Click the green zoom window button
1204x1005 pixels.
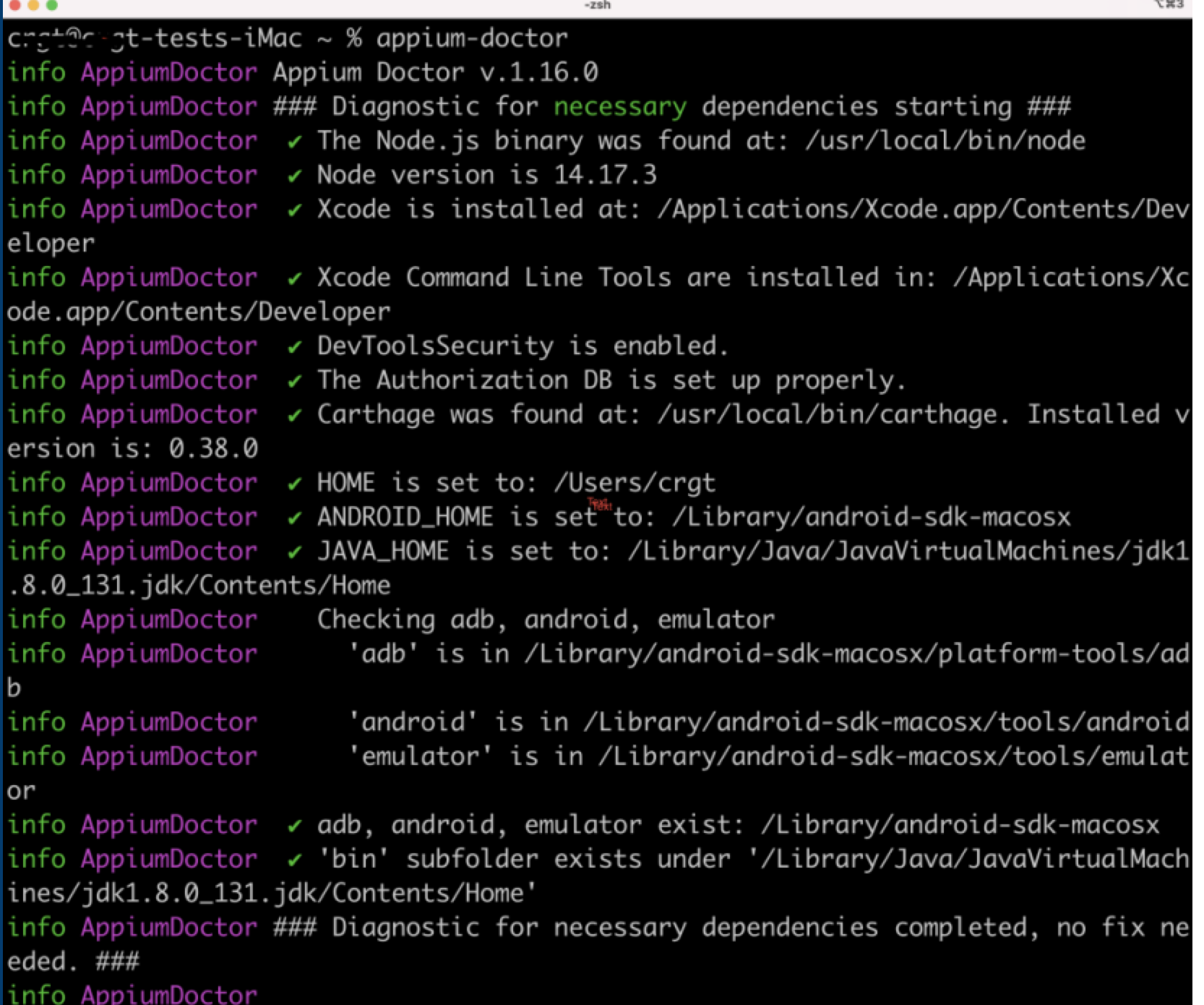click(x=51, y=4)
